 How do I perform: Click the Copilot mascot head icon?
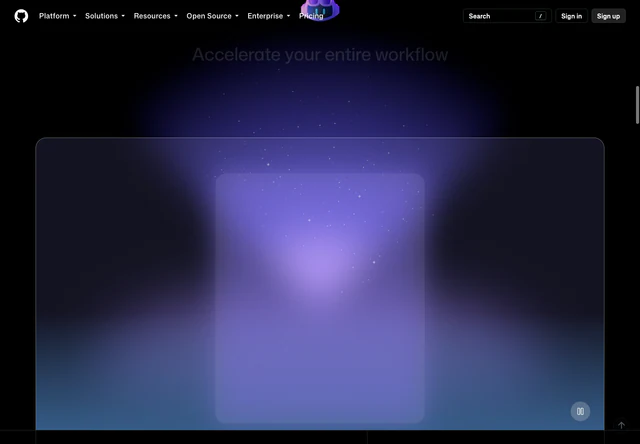(x=320, y=9)
